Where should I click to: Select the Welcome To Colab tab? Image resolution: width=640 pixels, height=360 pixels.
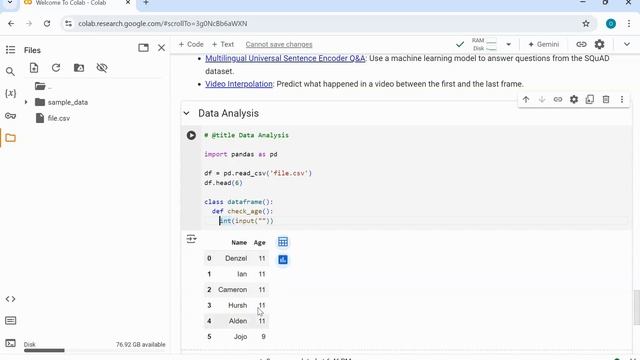(78, 3)
